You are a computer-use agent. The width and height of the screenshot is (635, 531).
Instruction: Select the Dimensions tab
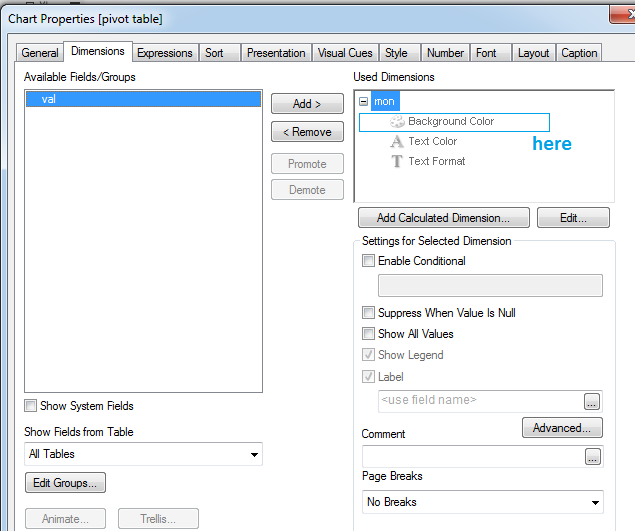[98, 51]
